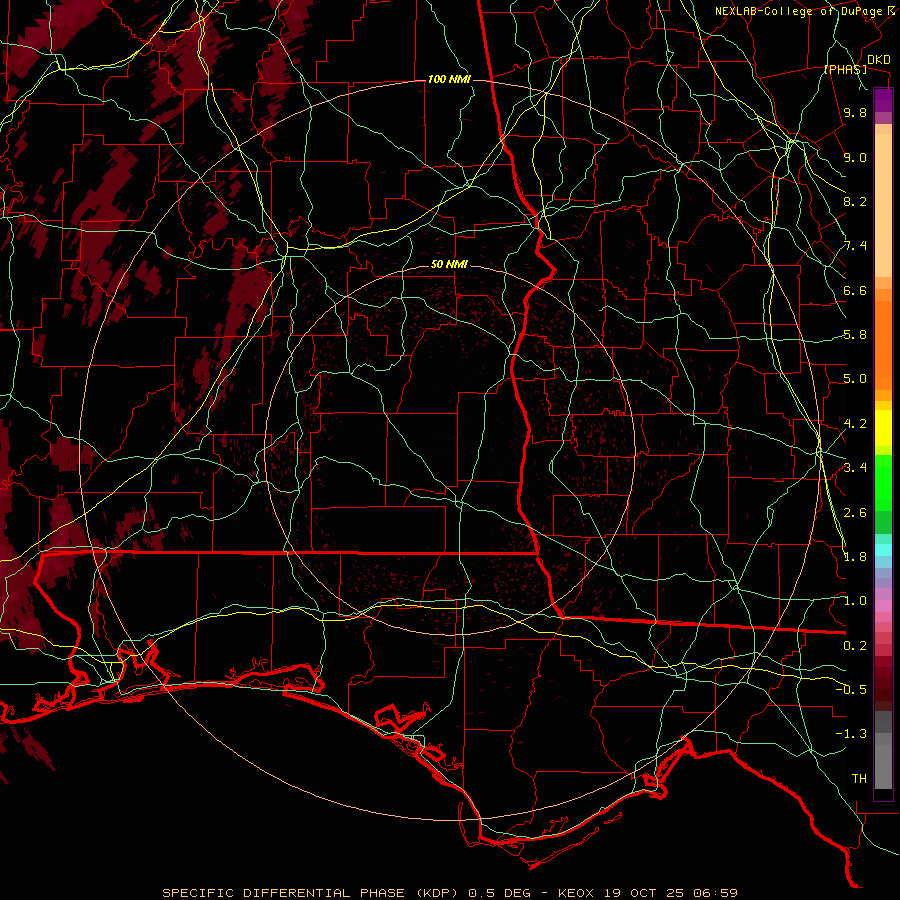Image resolution: width=900 pixels, height=900 pixels.
Task: Click the 8.2 scale value
Action: (855, 202)
